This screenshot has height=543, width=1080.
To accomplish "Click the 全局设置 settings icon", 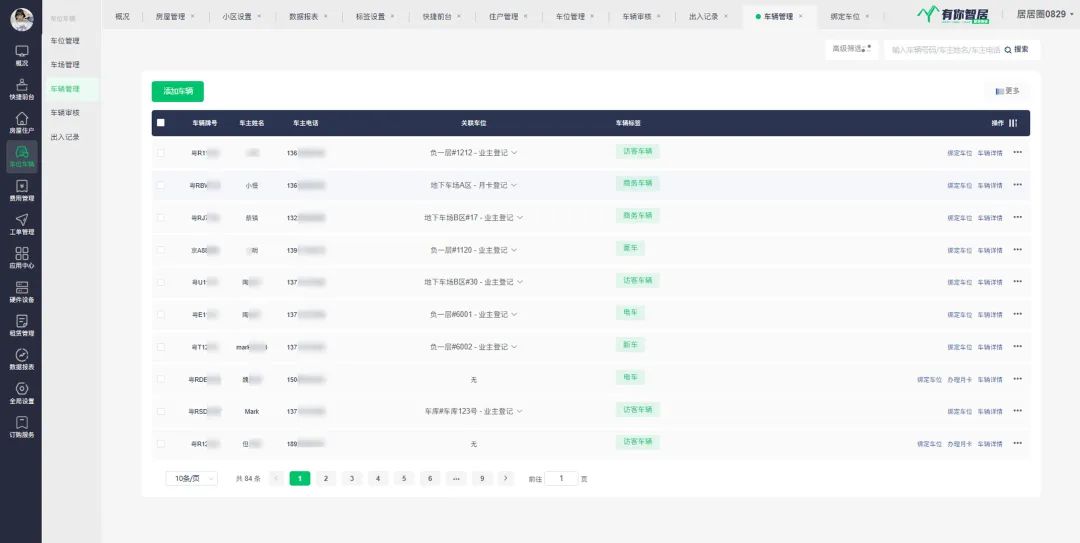I will click(x=21, y=392).
